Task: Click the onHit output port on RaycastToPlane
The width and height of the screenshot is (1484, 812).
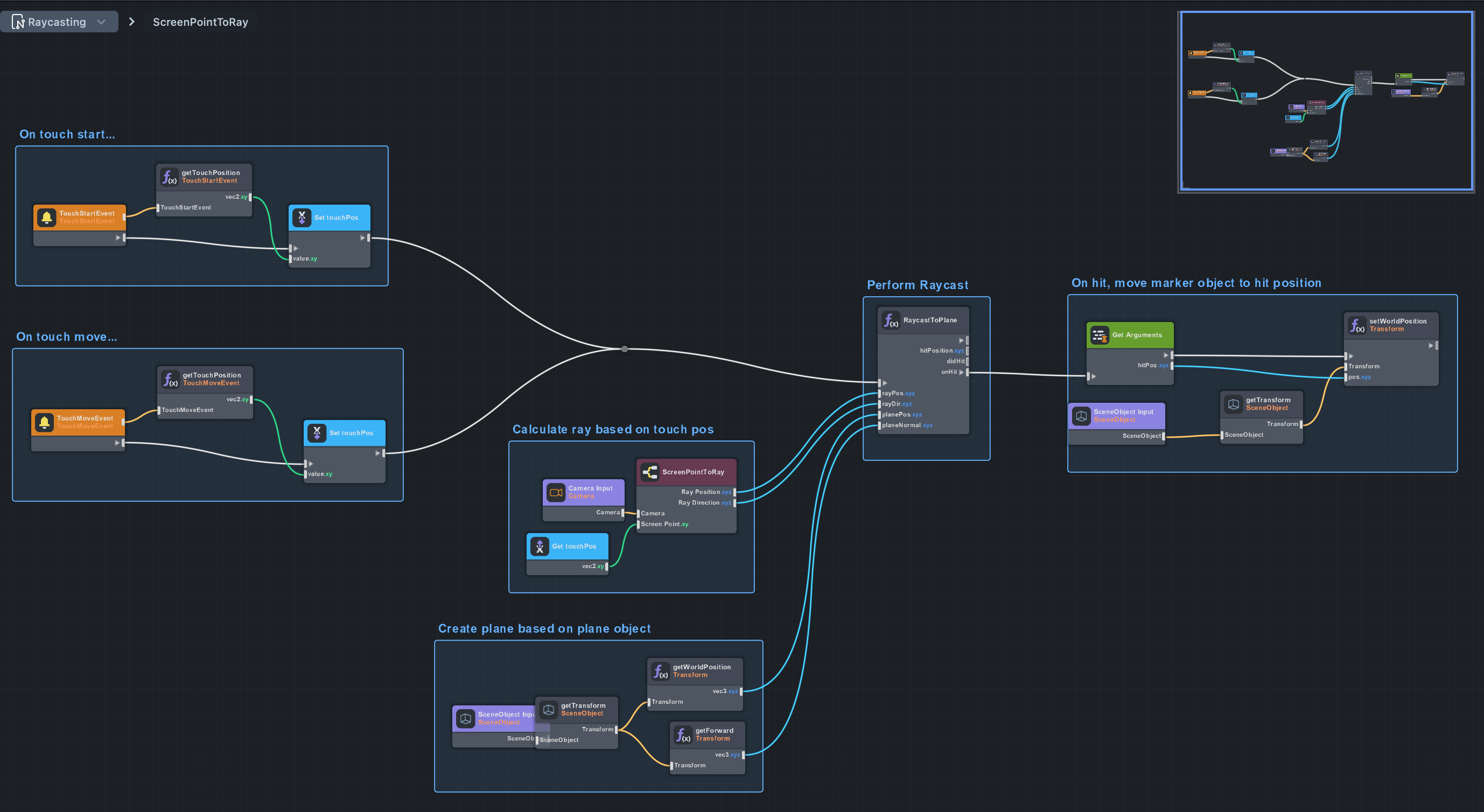Action: [x=967, y=372]
